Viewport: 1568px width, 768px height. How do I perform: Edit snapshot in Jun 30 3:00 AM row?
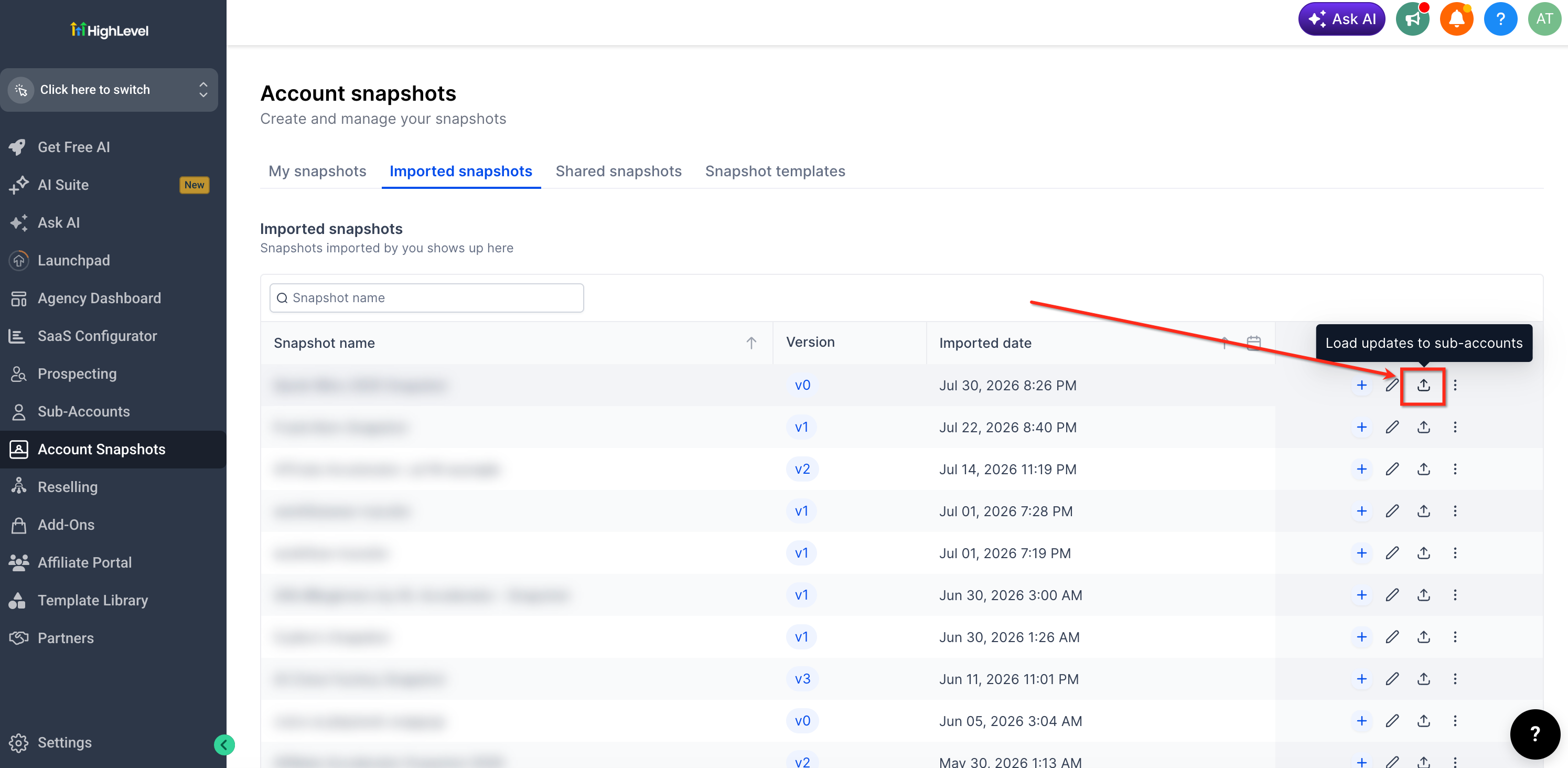click(x=1392, y=595)
